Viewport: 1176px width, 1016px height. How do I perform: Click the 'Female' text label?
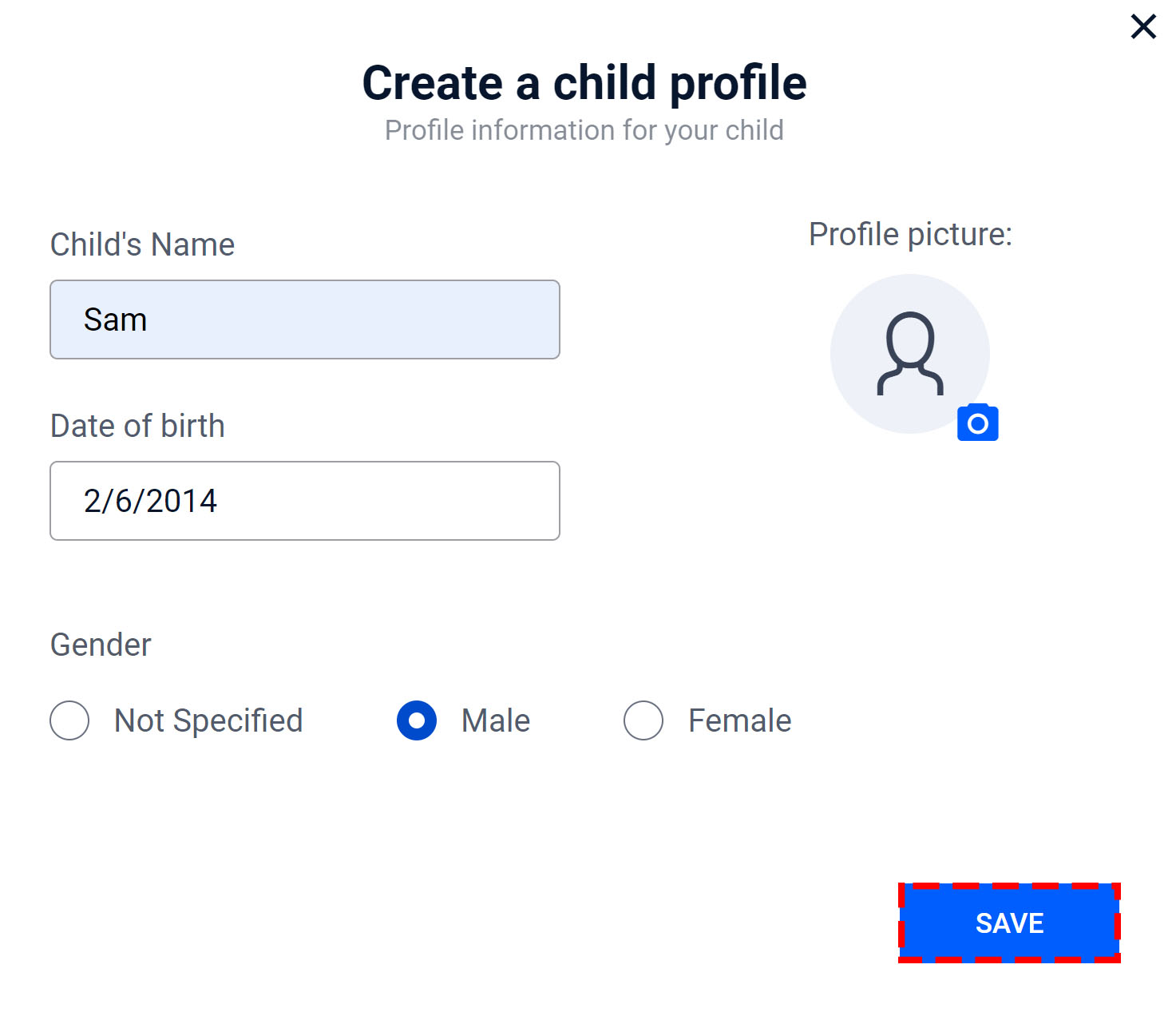[740, 720]
